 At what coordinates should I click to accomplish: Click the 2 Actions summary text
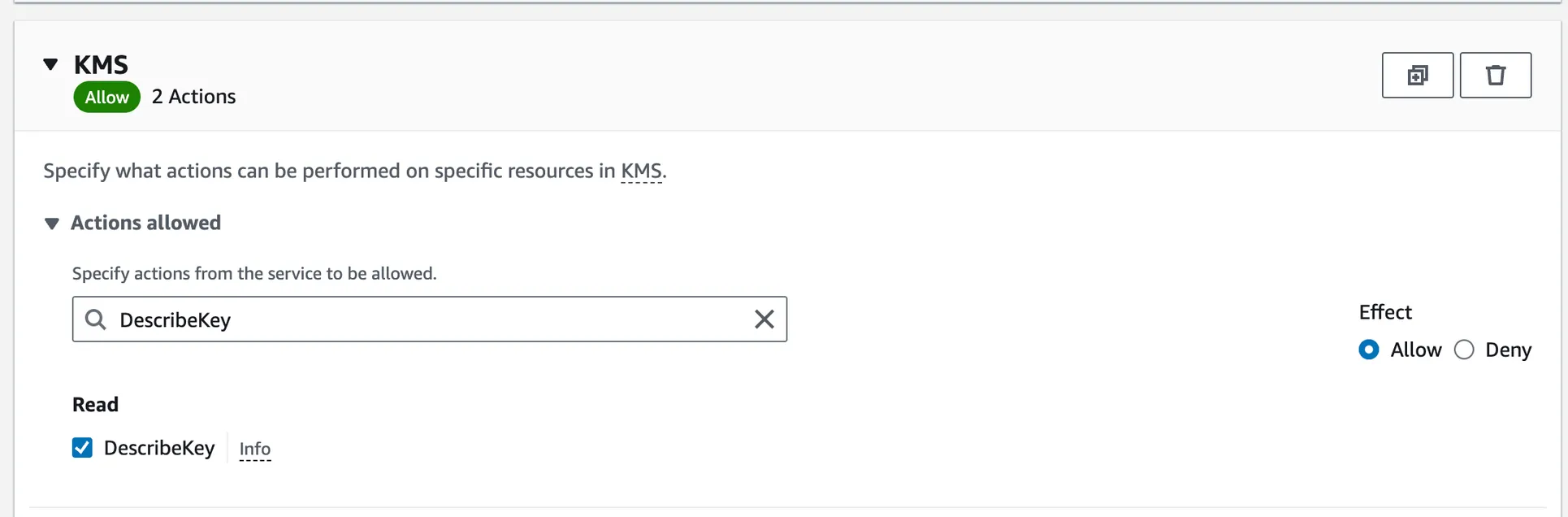pos(193,97)
